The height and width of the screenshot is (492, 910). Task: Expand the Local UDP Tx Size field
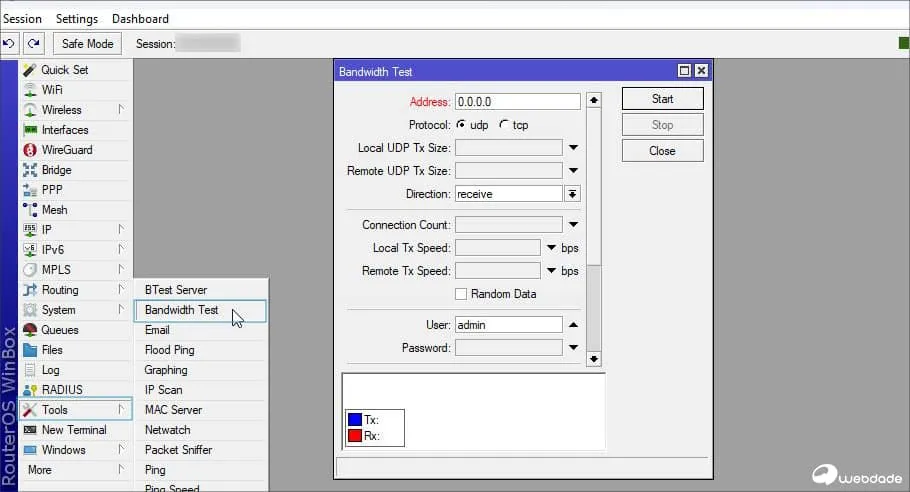click(574, 148)
